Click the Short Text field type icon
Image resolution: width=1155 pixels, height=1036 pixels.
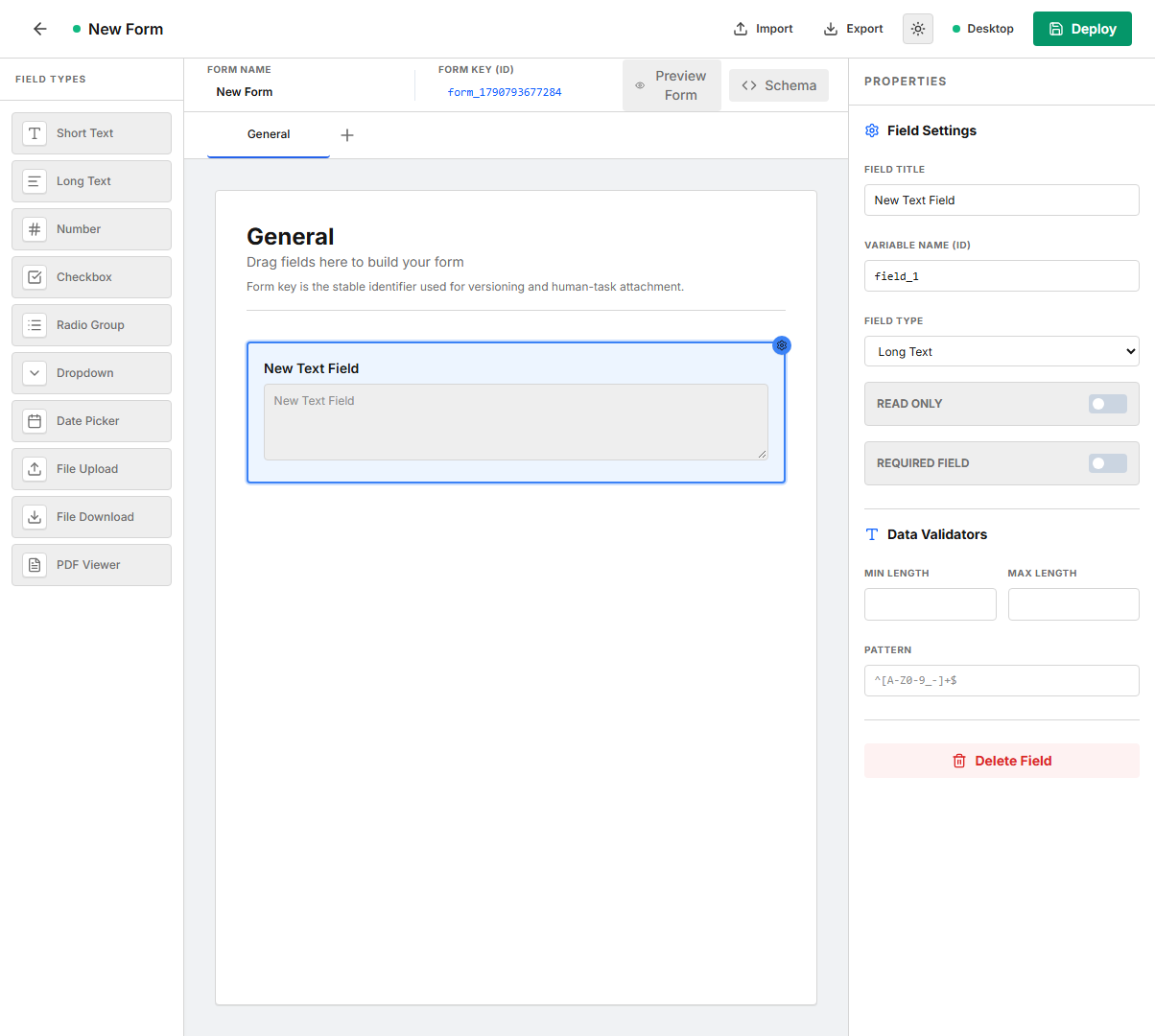35,133
